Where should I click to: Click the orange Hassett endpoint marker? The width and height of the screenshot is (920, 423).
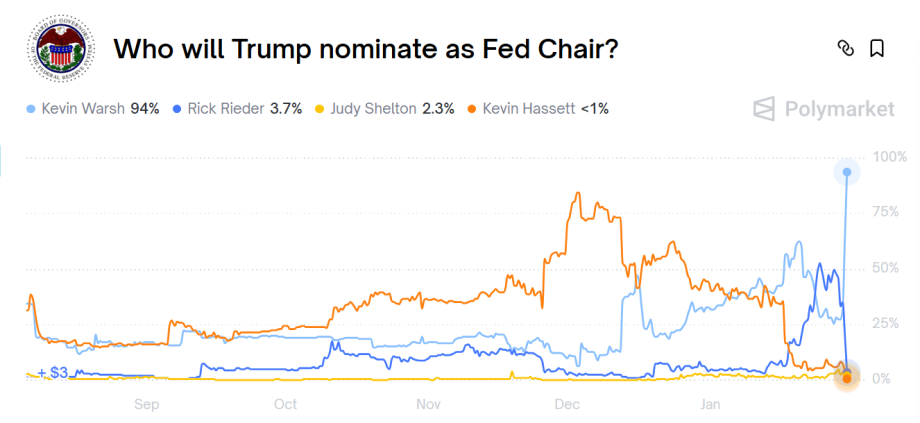pyautogui.click(x=847, y=378)
